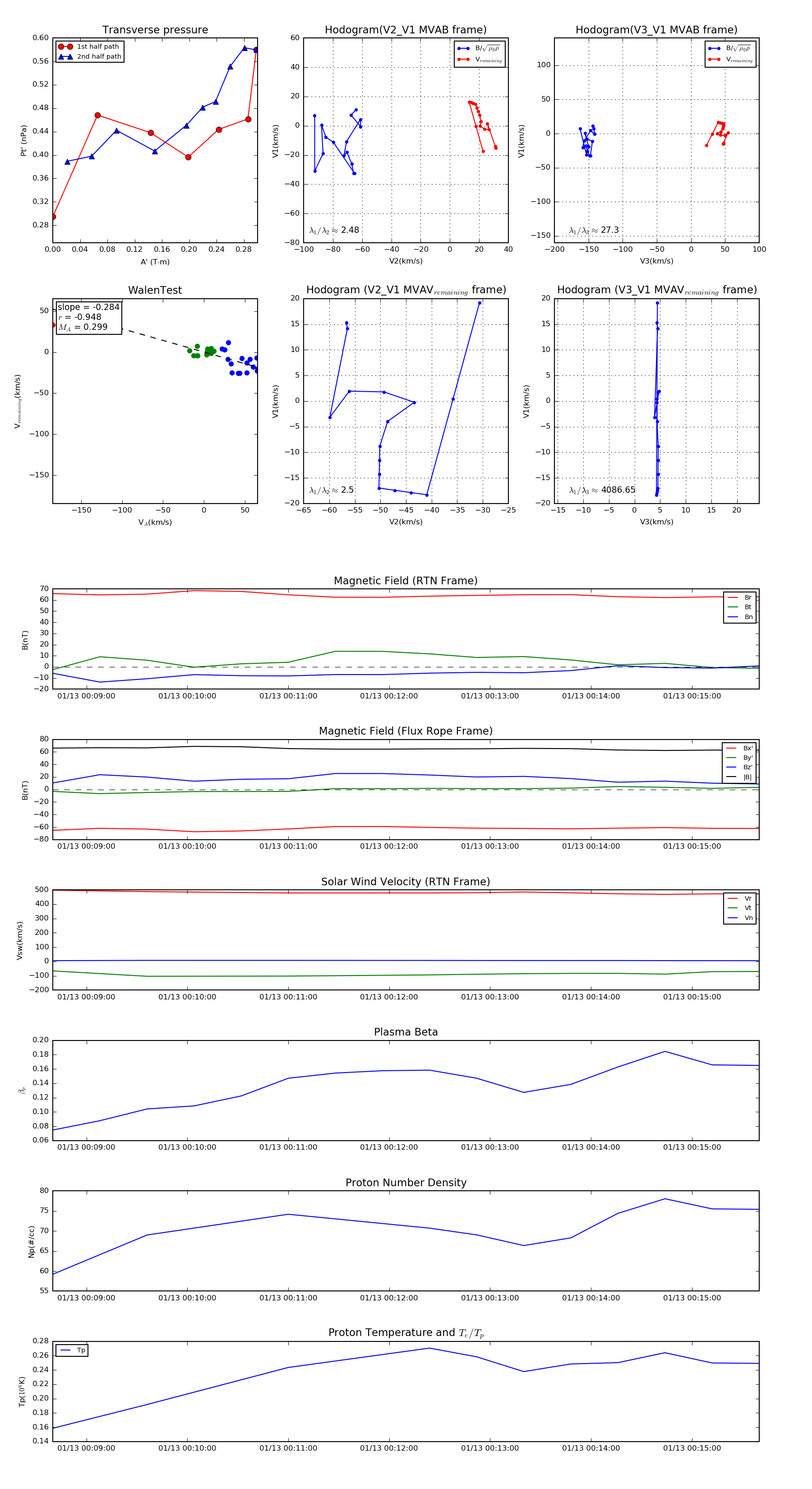Click the 'Hodogram(V3_V1 MVAB frame)' title
Viewport: 812px width, 1489px height.
pyautogui.click(x=656, y=30)
